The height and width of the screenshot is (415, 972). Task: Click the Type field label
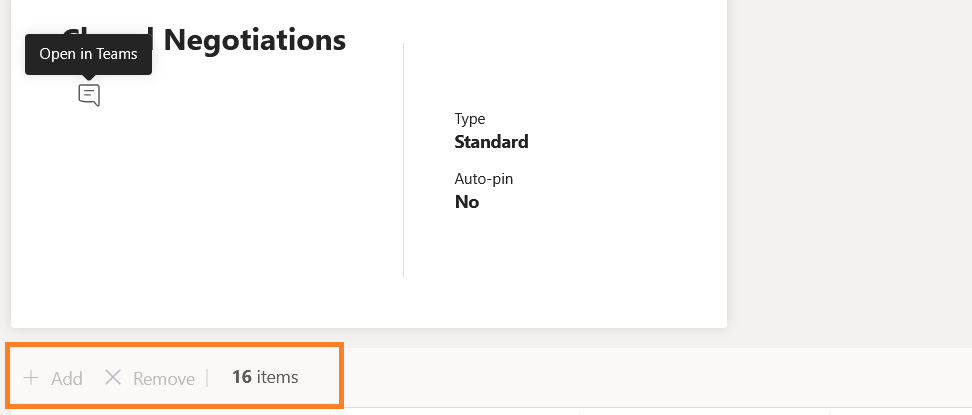tap(469, 119)
